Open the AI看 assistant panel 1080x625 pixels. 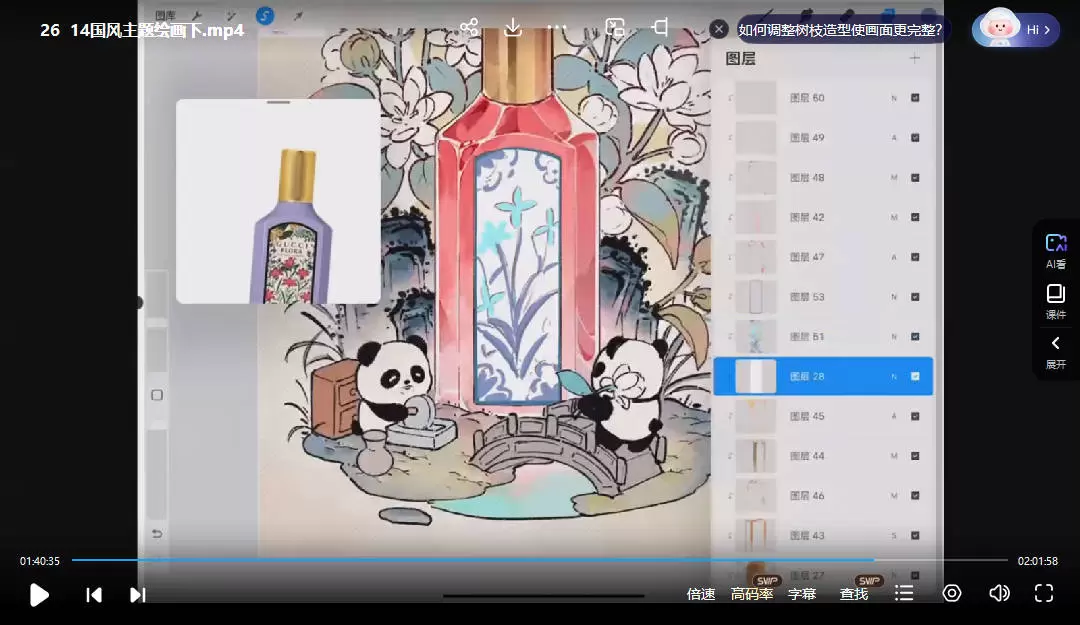(x=1056, y=250)
